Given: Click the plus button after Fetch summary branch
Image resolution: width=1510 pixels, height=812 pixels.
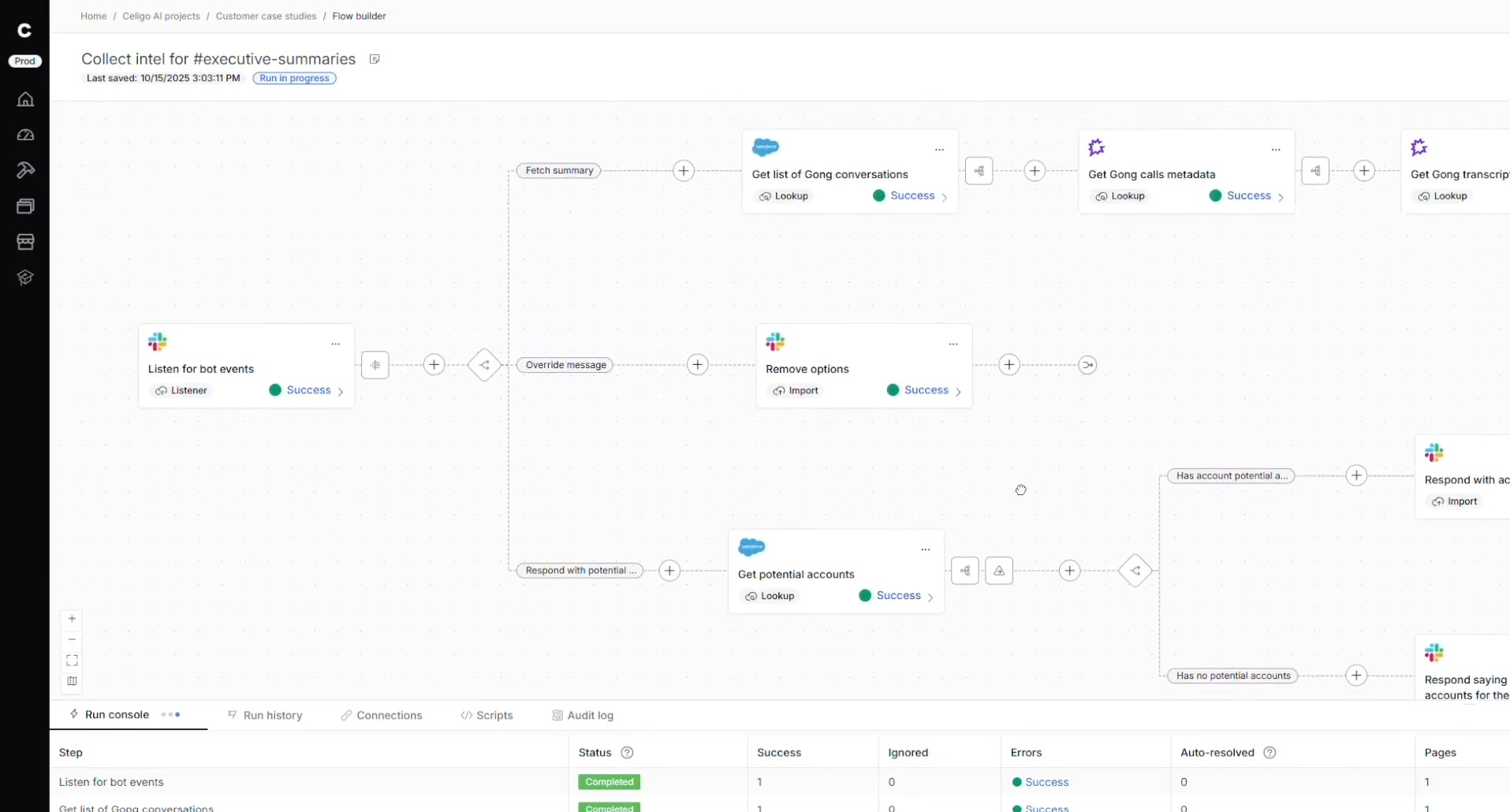Looking at the screenshot, I should pyautogui.click(x=683, y=170).
